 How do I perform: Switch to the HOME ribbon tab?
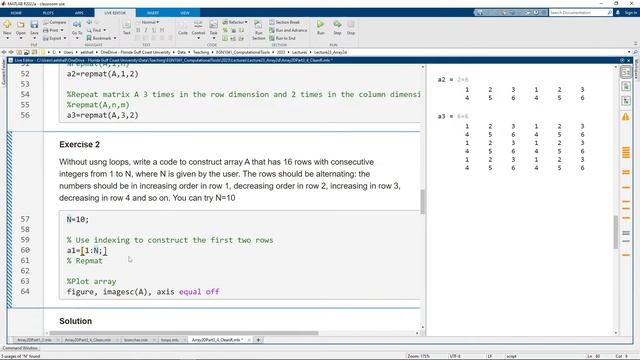16,13
